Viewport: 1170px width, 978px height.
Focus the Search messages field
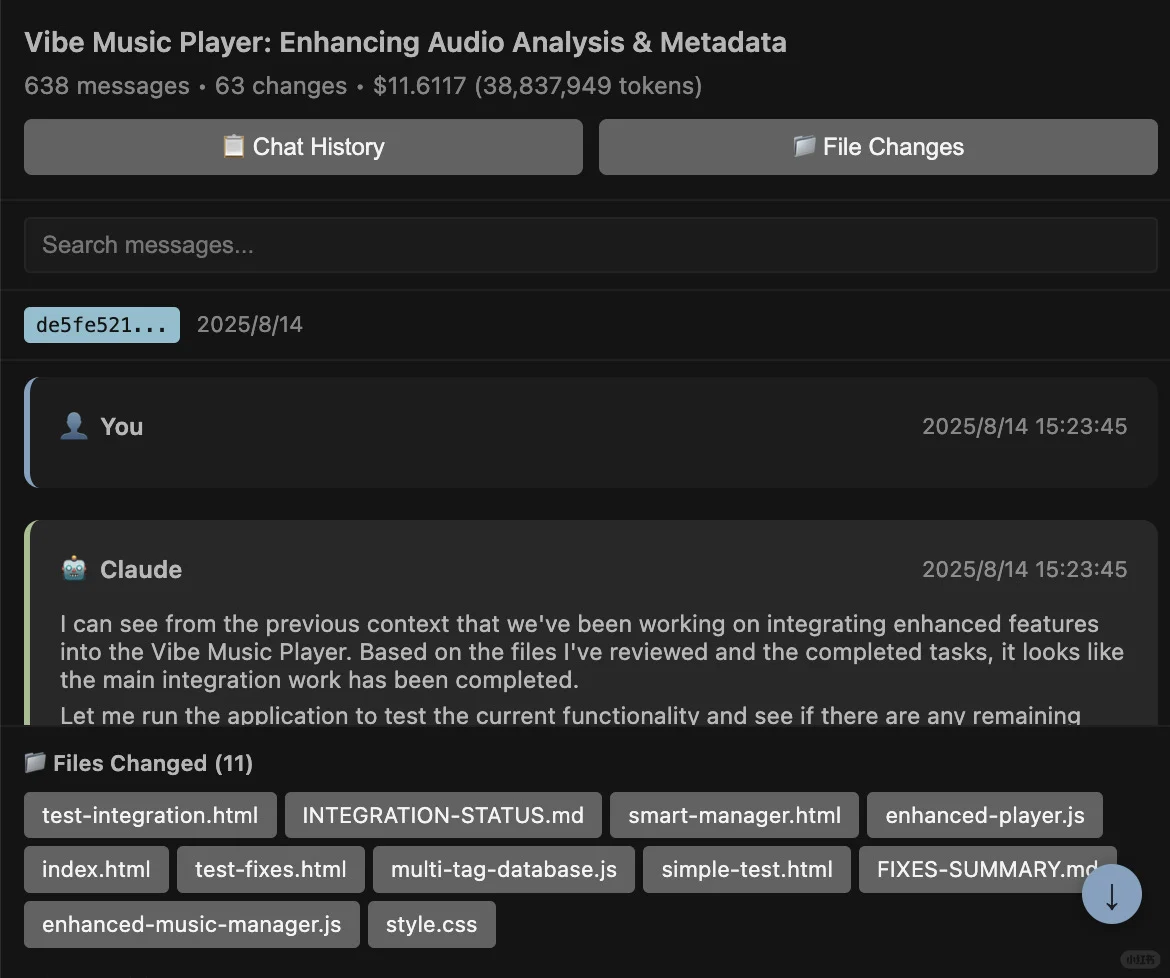click(x=590, y=245)
